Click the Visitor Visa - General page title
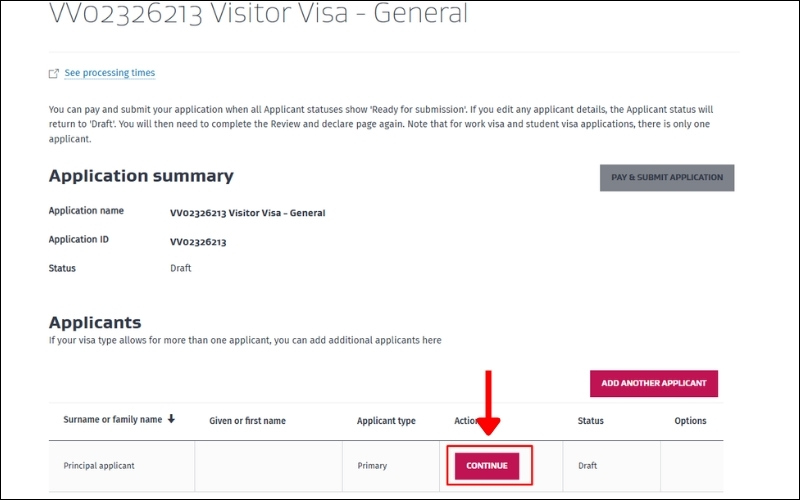The width and height of the screenshot is (800, 500). point(258,15)
